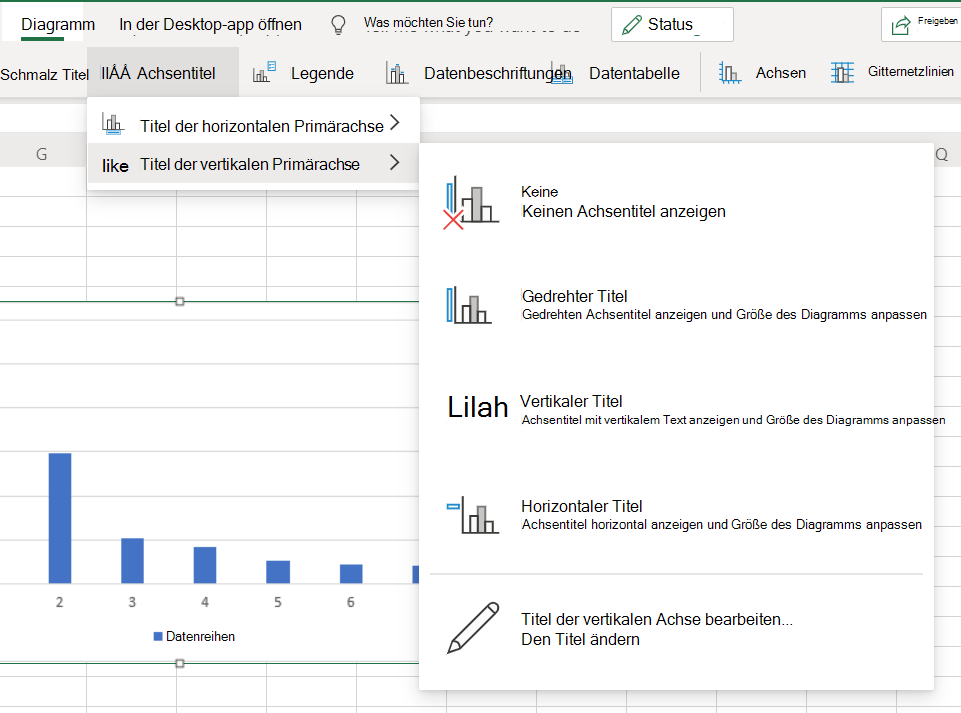Image resolution: width=961 pixels, height=713 pixels.
Task: Click the red-X no axis title icon
Action: (x=471, y=203)
